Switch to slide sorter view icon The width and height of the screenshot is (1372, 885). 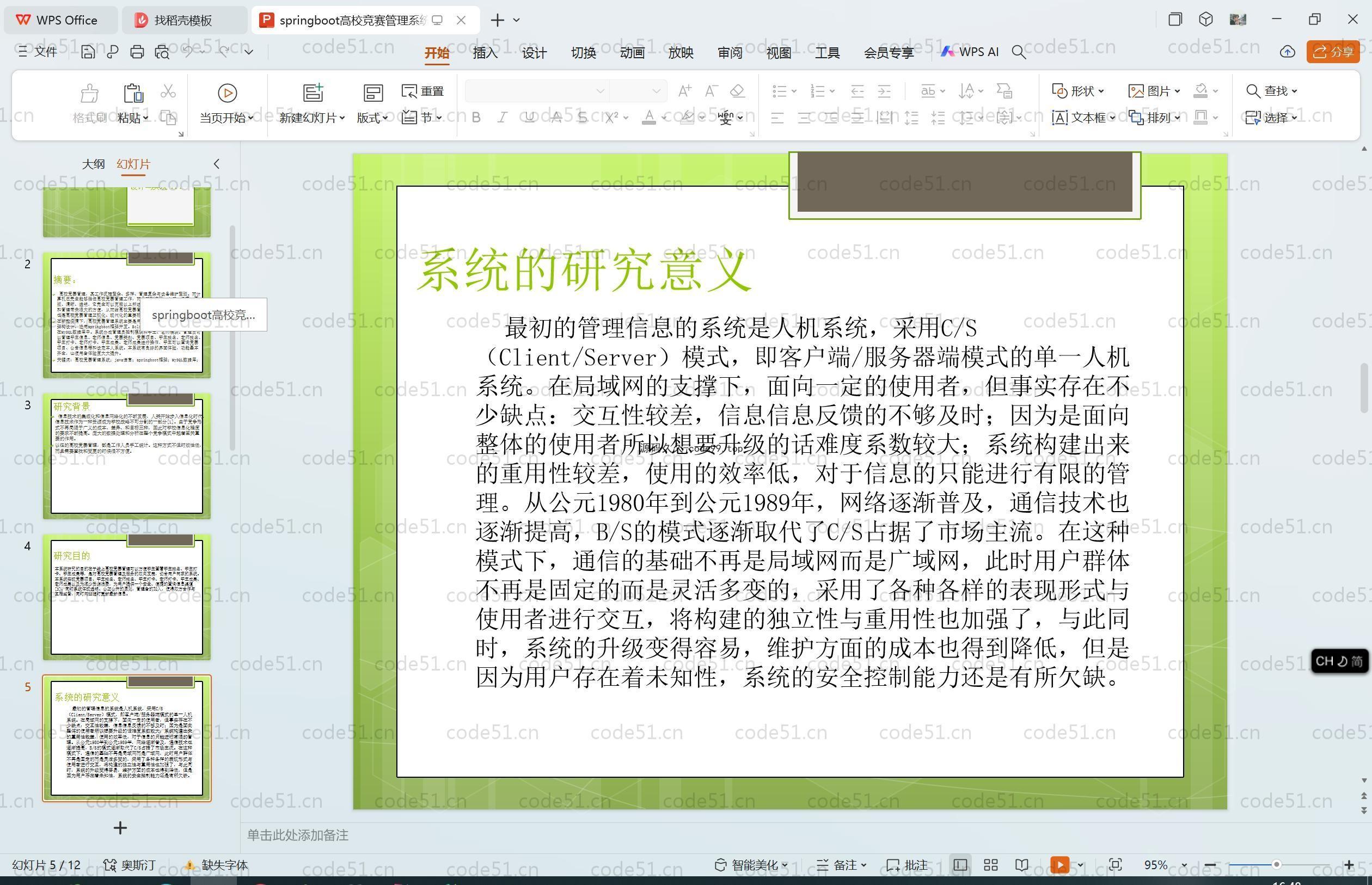(991, 865)
